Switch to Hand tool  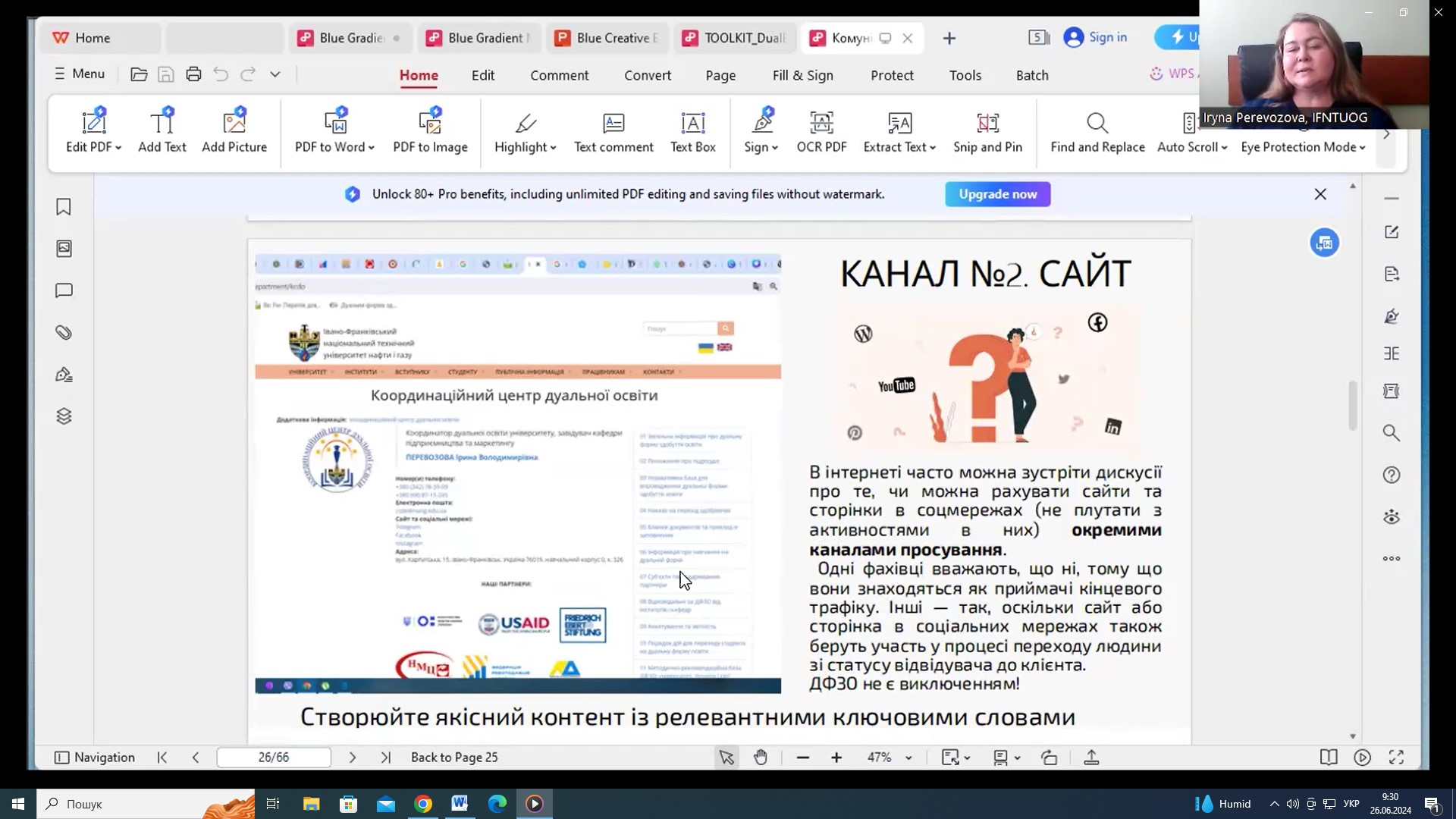(x=761, y=758)
